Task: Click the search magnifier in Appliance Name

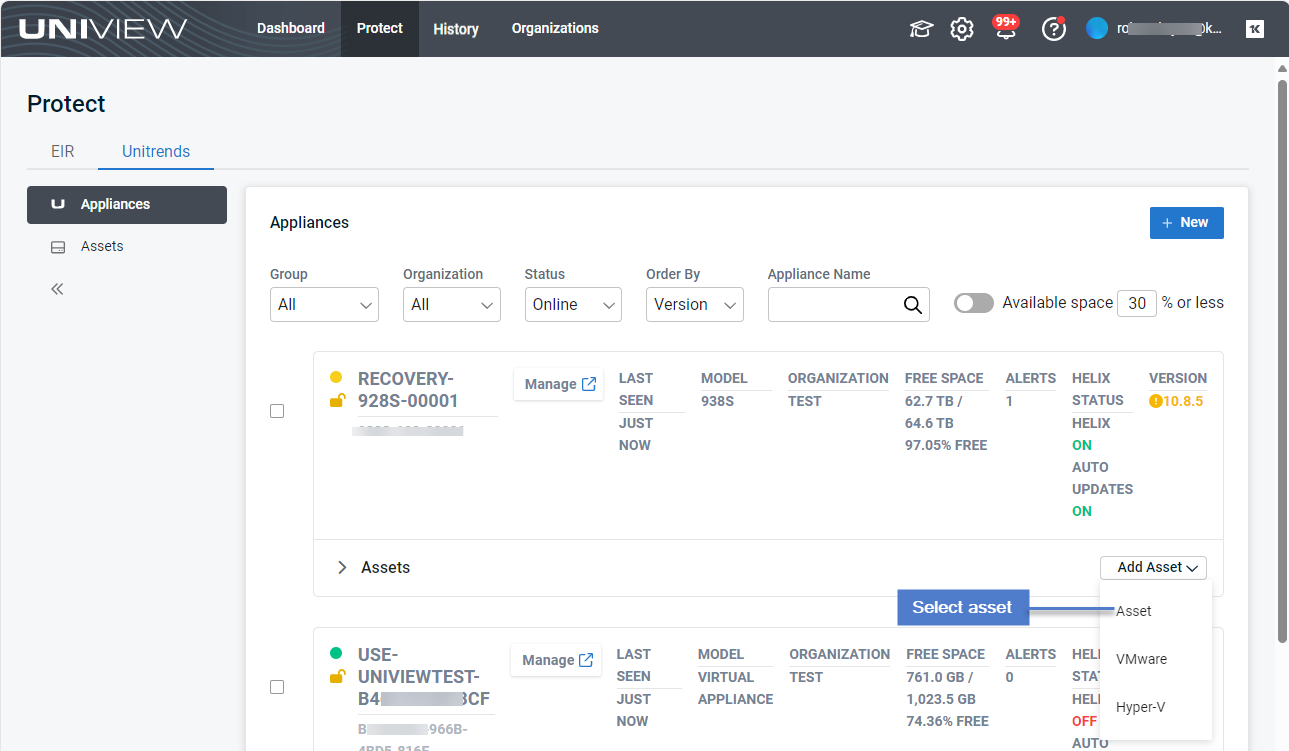Action: click(x=912, y=305)
